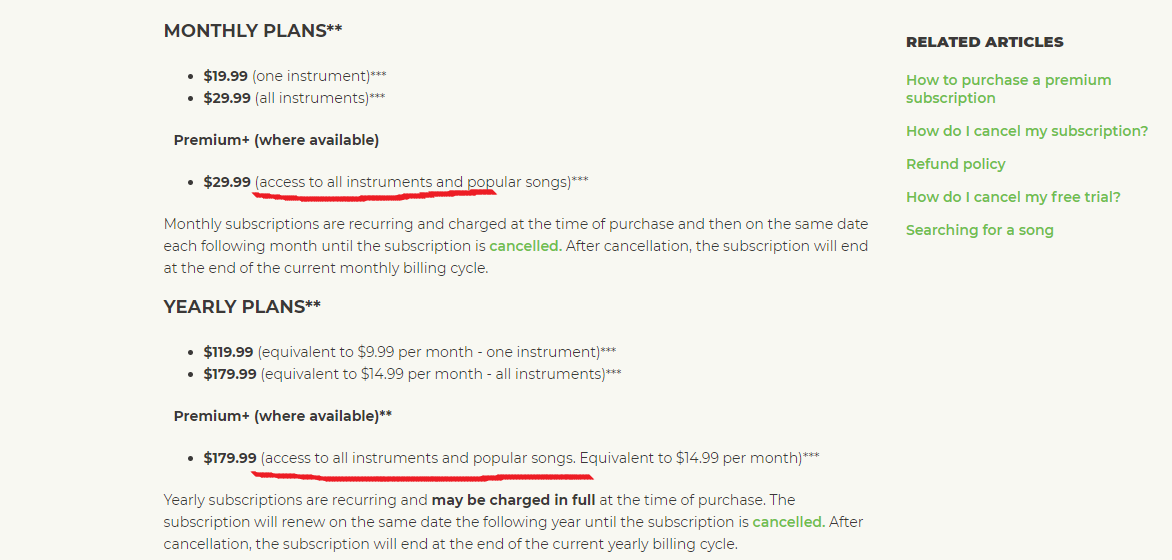Click the $119.99 yearly one instrument price

(x=228, y=352)
